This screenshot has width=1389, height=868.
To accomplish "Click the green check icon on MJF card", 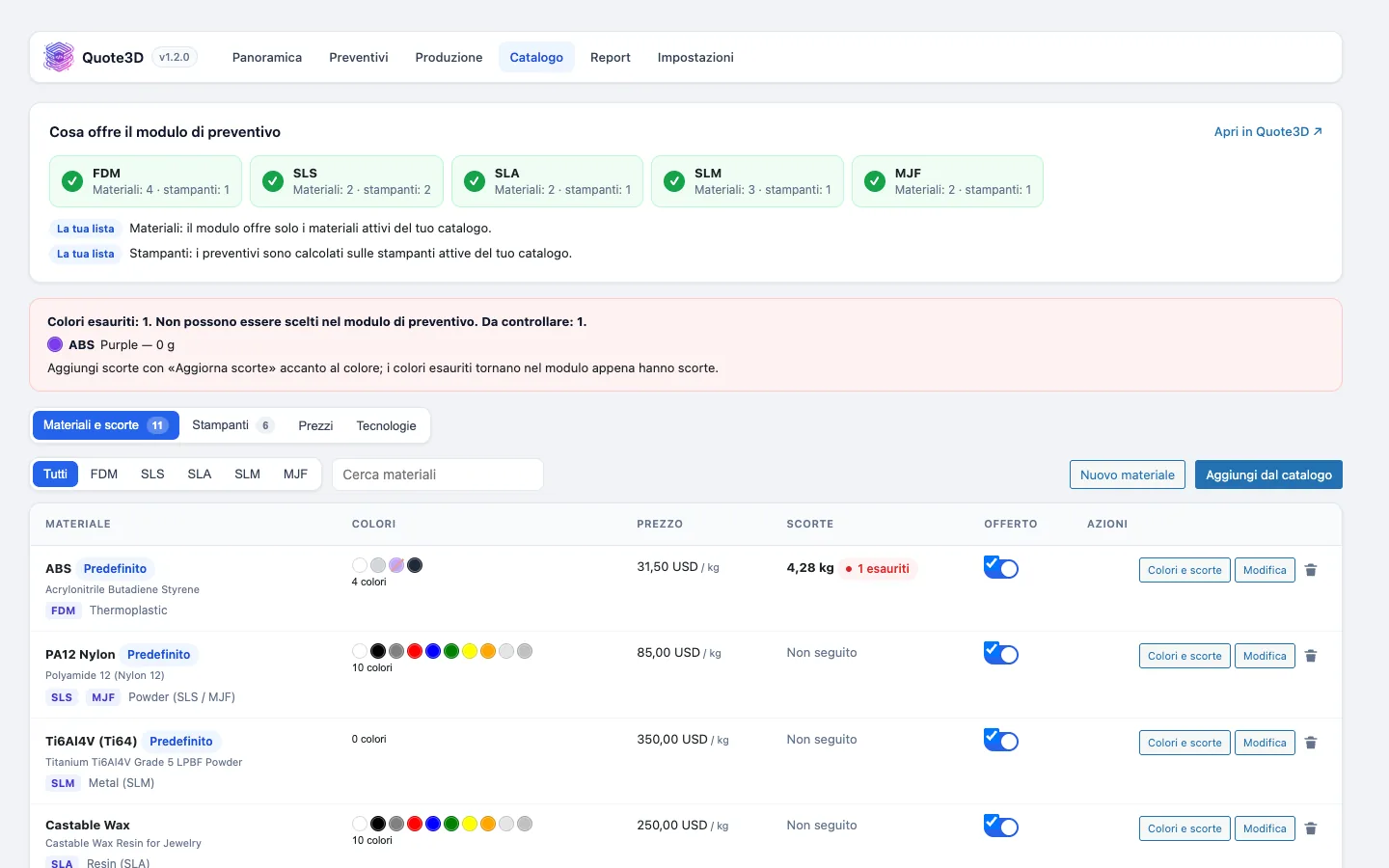I will [x=875, y=181].
